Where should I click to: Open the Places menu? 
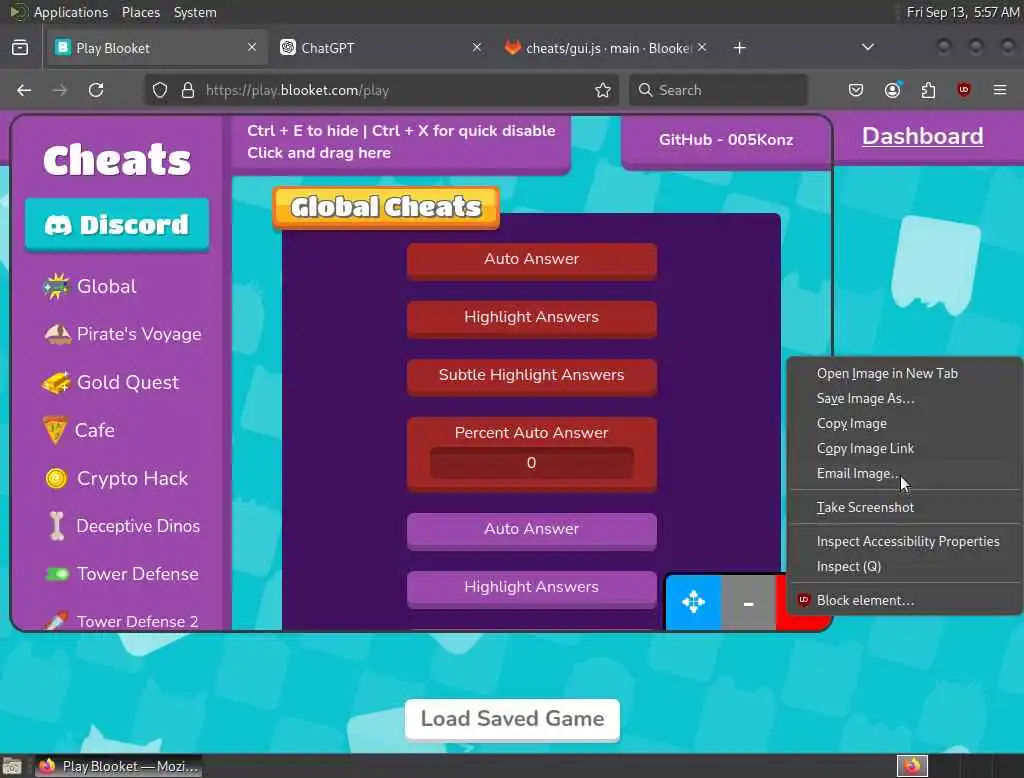[141, 12]
